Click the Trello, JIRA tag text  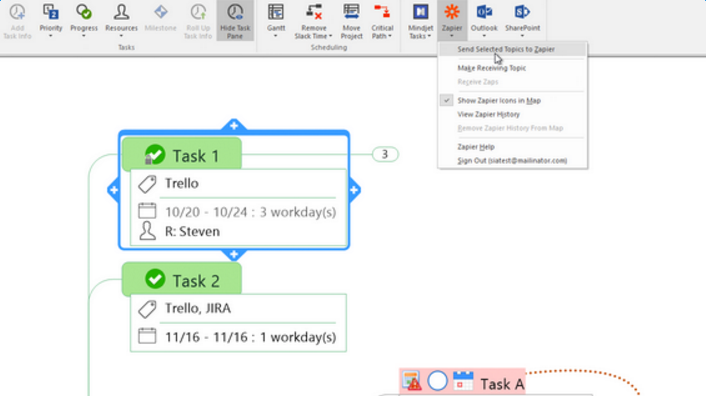click(198, 308)
